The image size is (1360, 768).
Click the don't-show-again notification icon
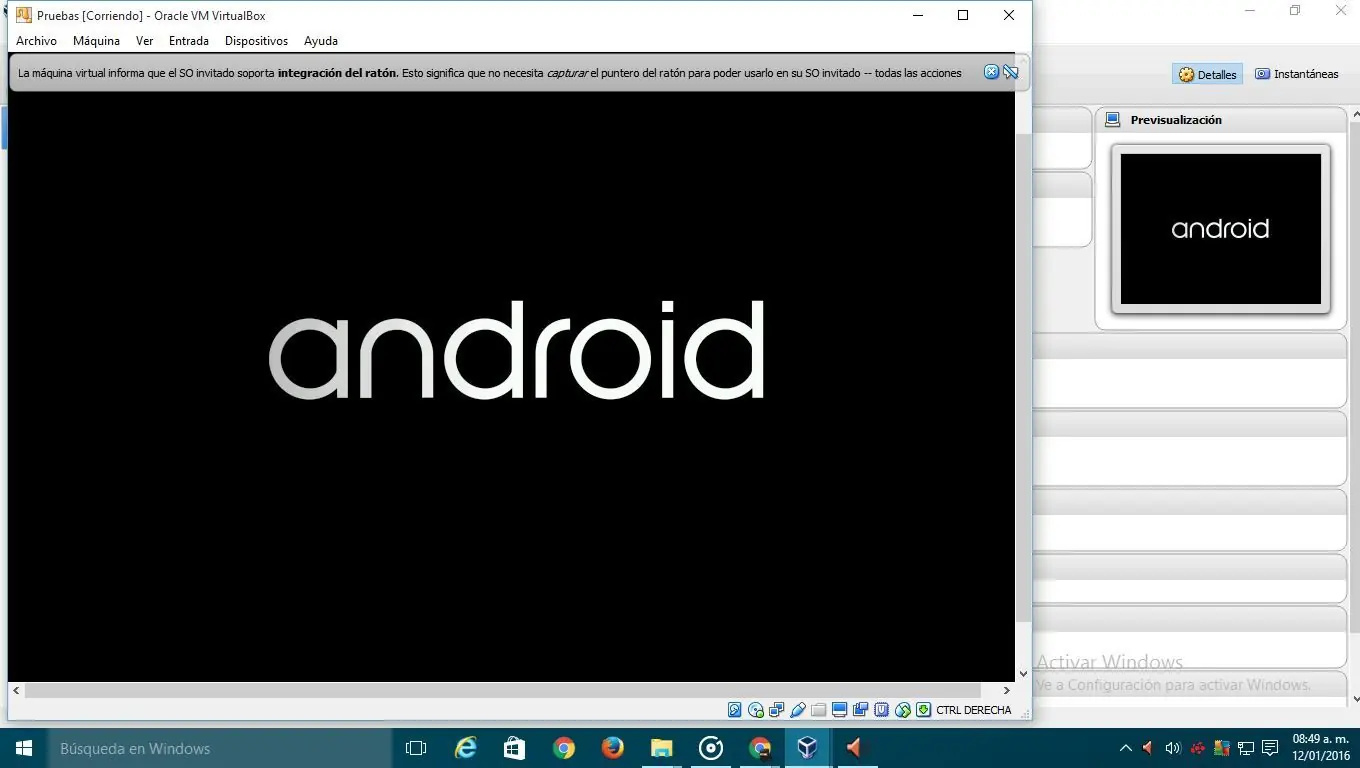(1011, 72)
